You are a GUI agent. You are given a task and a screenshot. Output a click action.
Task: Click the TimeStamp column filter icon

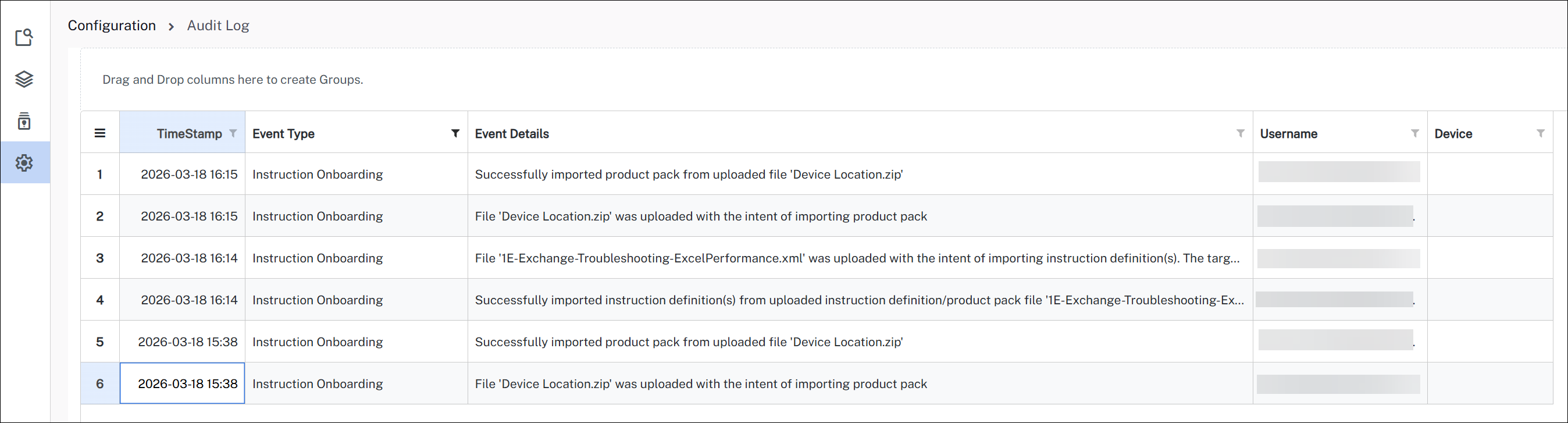coord(233,133)
